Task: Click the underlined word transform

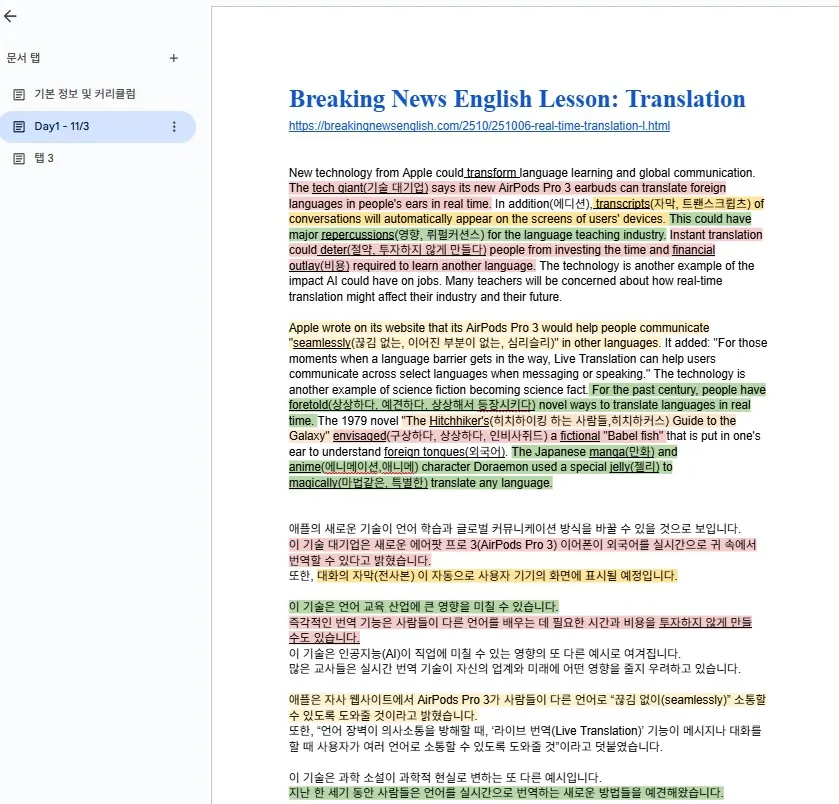Action: [491, 173]
